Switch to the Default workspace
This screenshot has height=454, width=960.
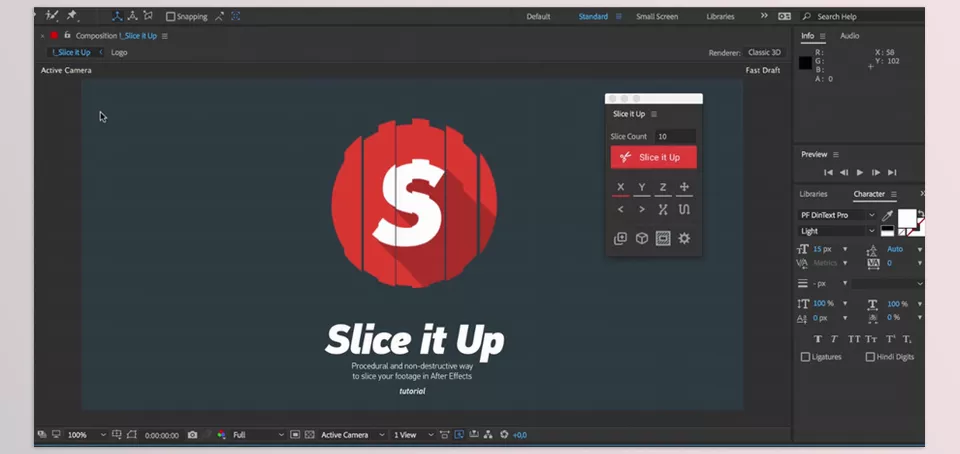point(538,17)
